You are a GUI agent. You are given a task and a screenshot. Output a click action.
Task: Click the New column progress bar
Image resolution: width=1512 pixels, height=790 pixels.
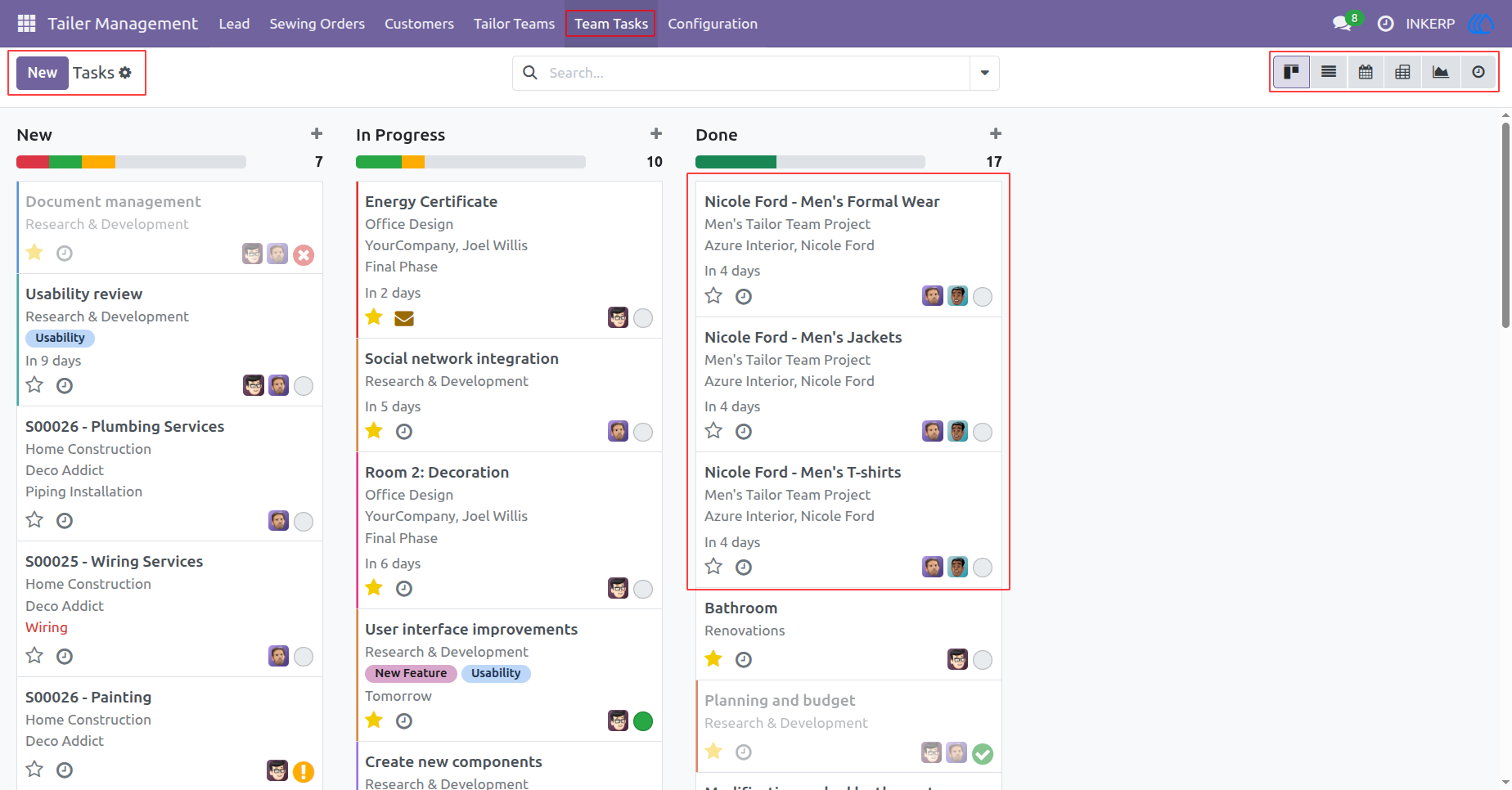pos(131,162)
